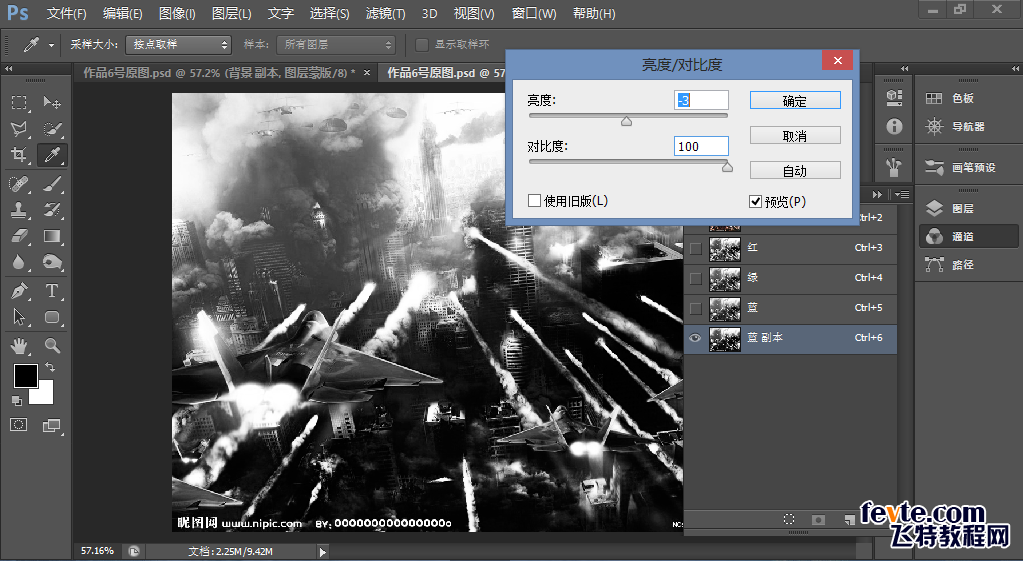Open 取样大小 dropdown
Viewport: 1023px width, 561px height.
[x=178, y=44]
